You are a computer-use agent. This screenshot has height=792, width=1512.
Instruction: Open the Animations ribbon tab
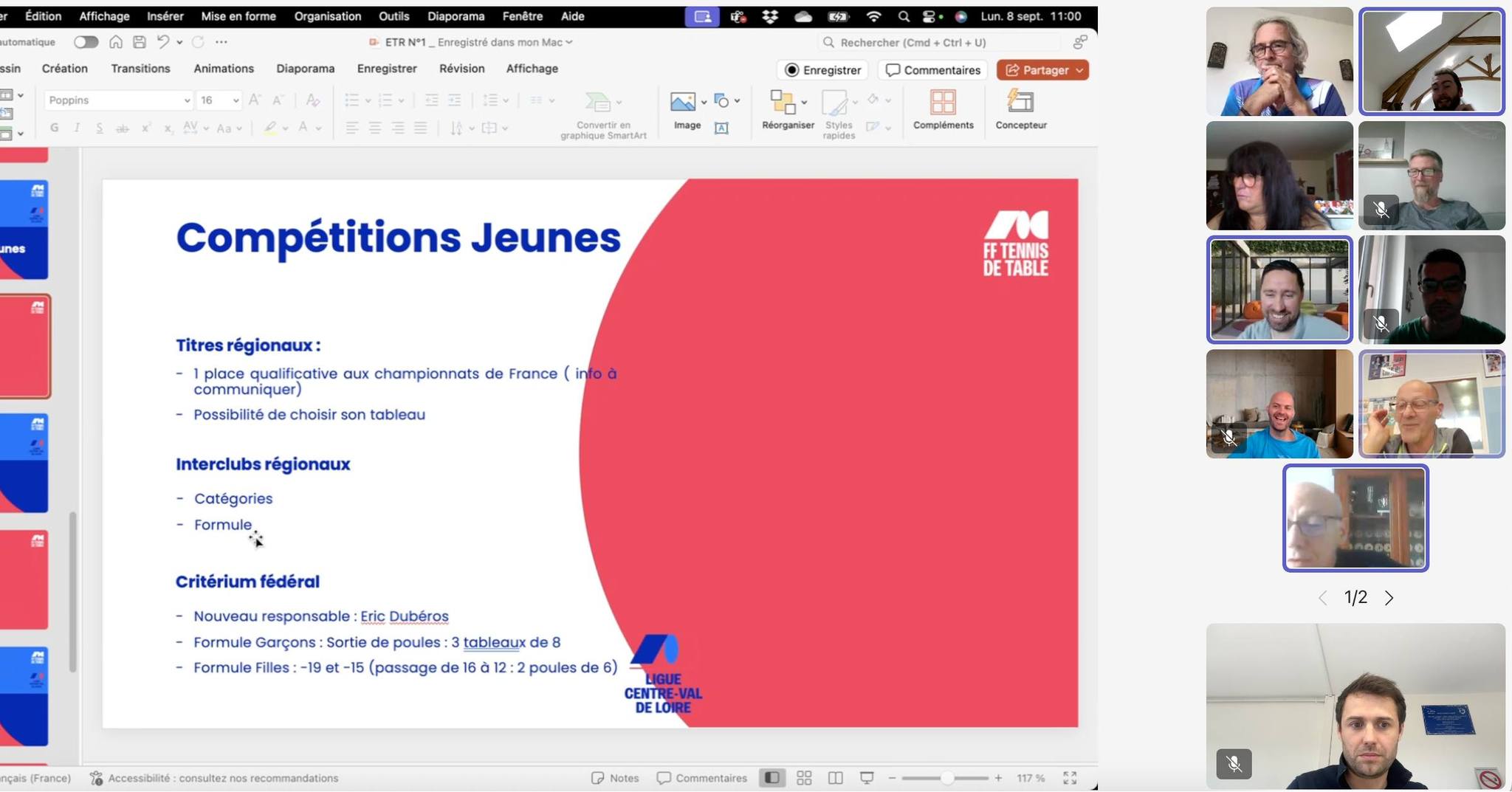[x=224, y=68]
